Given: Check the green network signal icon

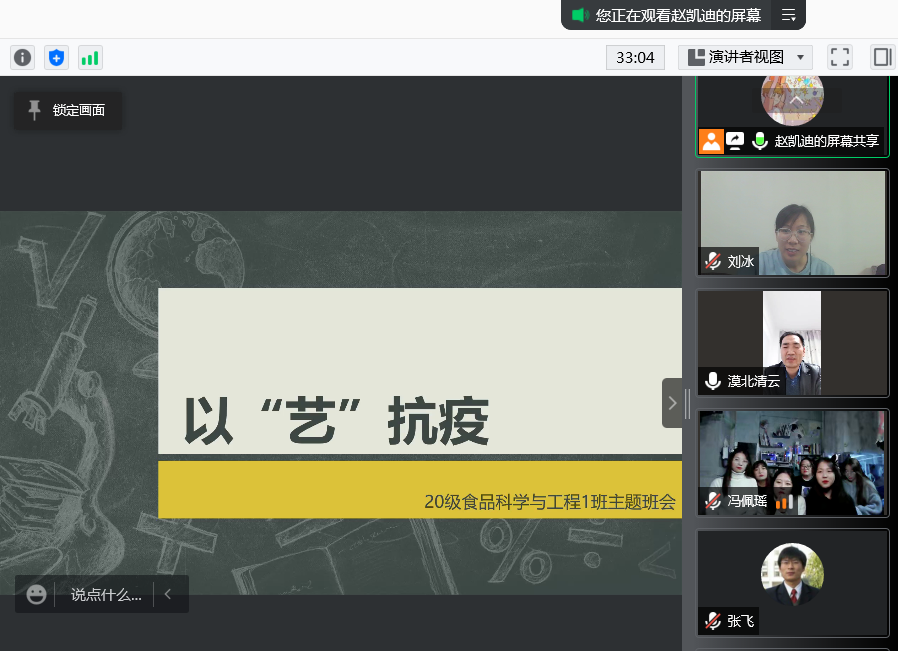Looking at the screenshot, I should (90, 58).
